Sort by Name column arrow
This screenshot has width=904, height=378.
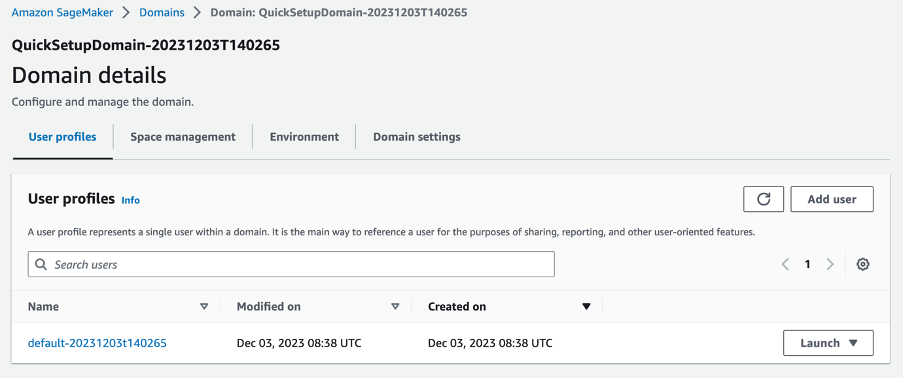coord(204,307)
